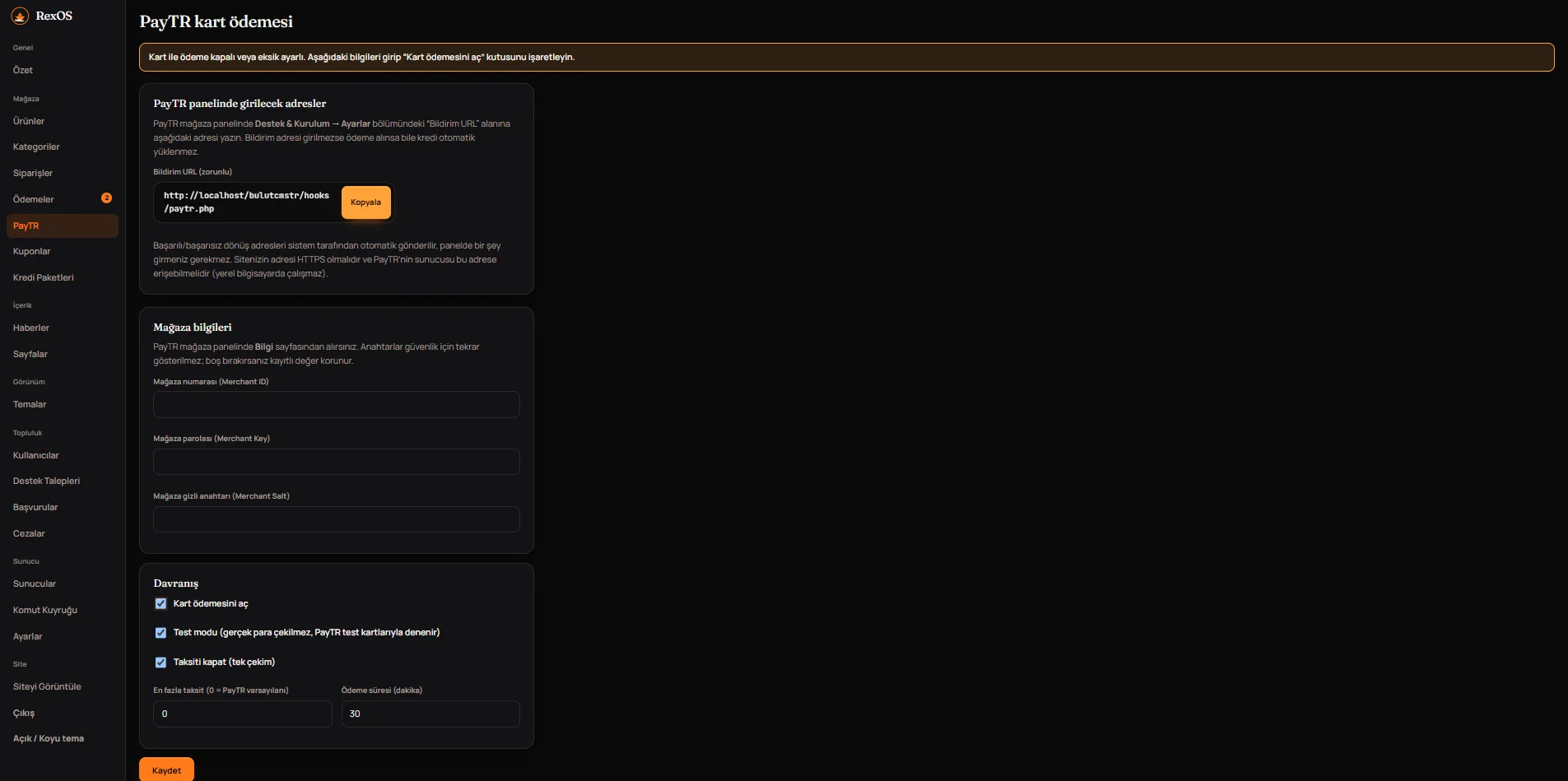Go to Sunucular page

pos(63,583)
